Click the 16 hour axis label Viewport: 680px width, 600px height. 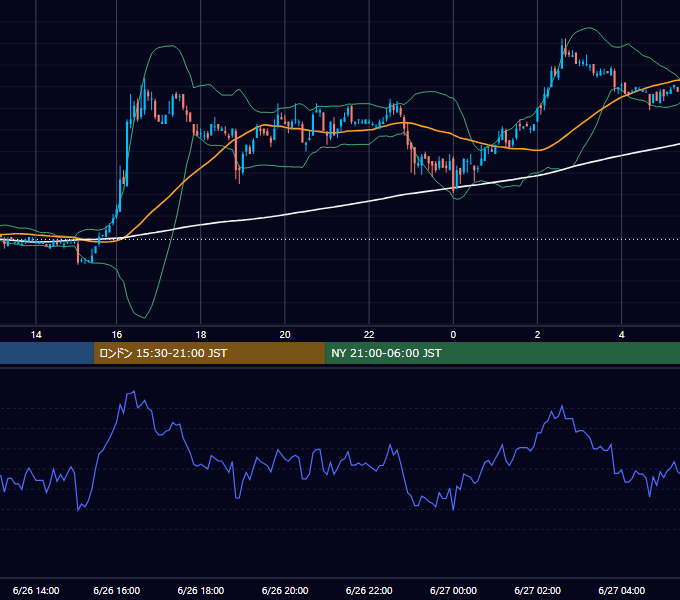[x=117, y=335]
